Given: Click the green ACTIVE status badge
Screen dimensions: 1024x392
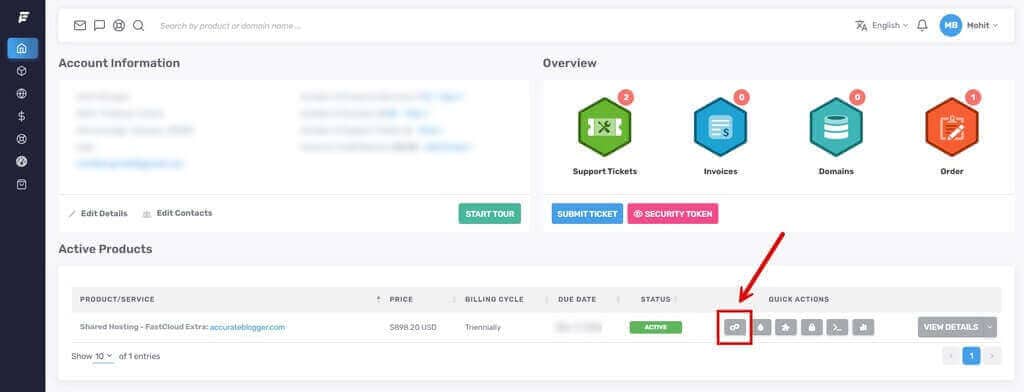Looking at the screenshot, I should 656,327.
